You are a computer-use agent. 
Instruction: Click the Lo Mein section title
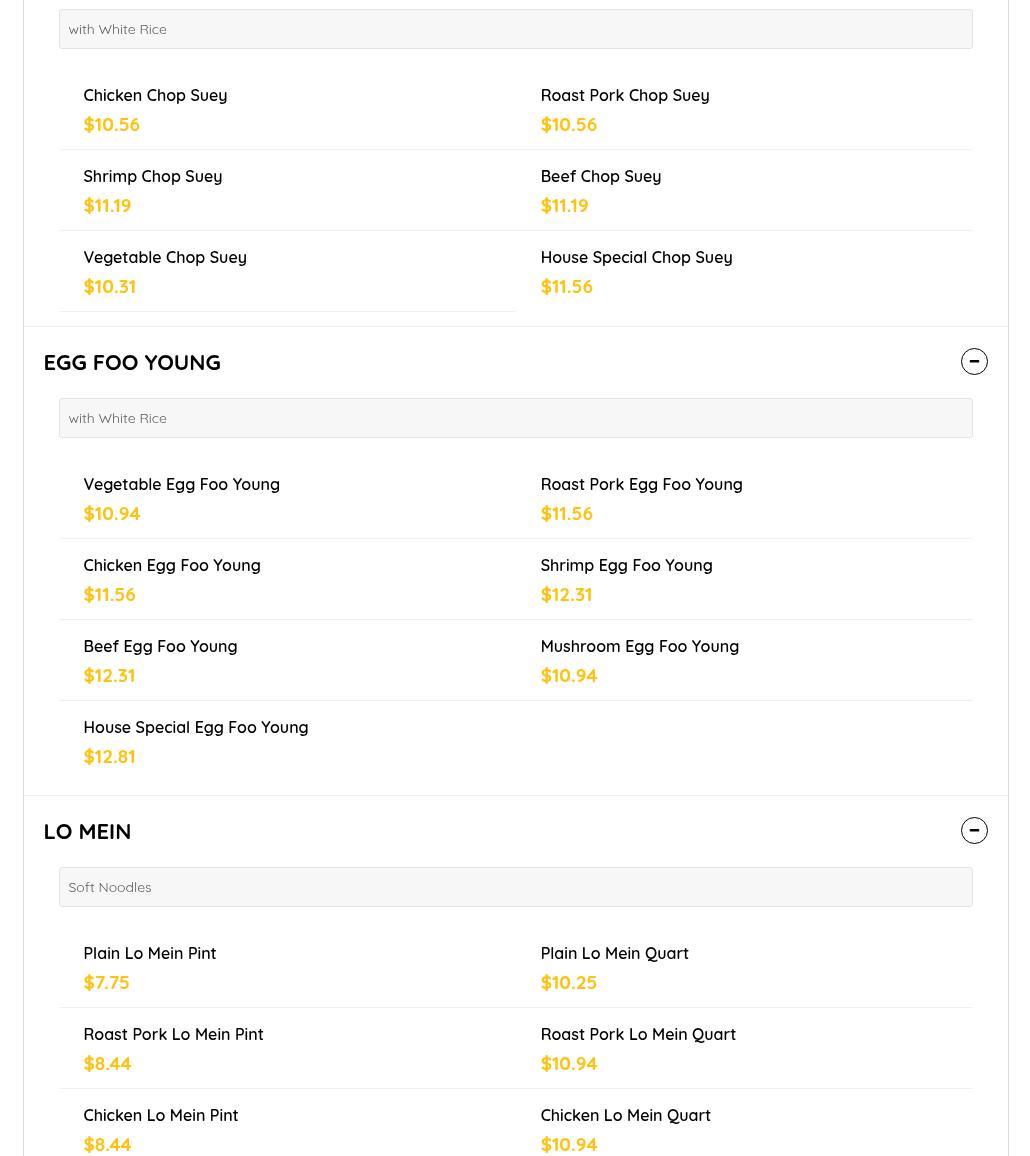87,832
